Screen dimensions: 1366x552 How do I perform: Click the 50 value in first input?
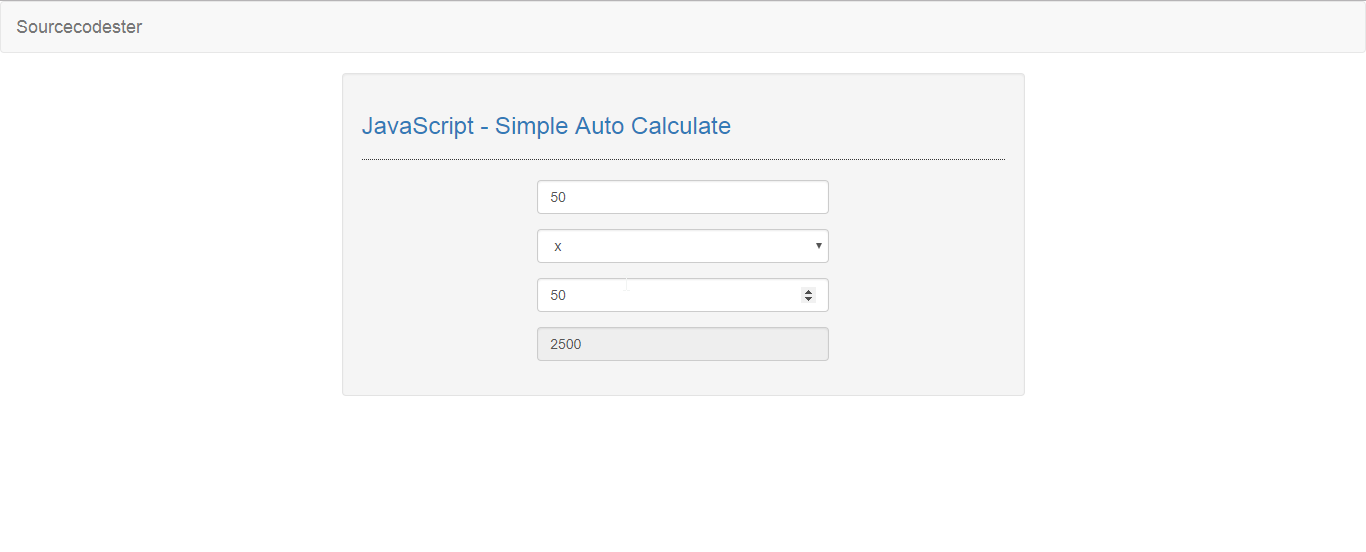point(558,197)
